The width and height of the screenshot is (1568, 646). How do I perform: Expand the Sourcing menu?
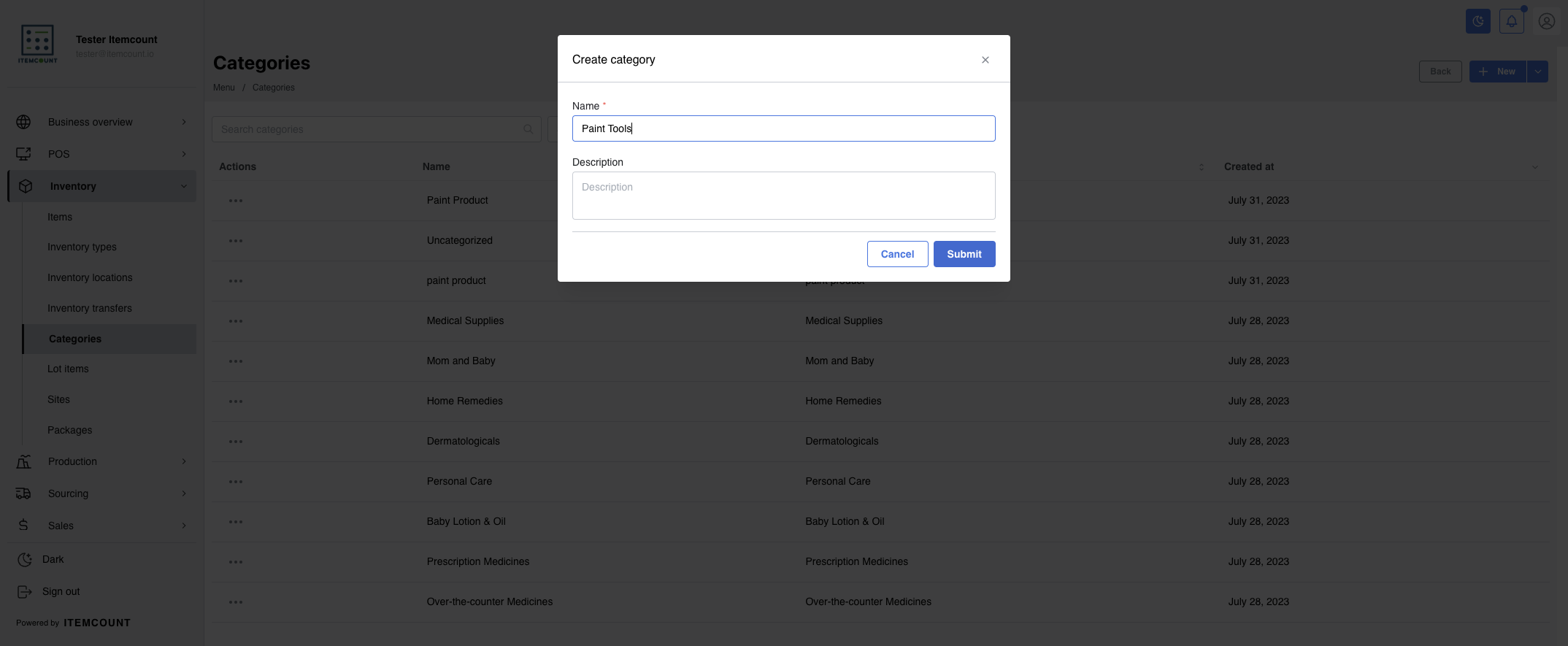click(102, 493)
